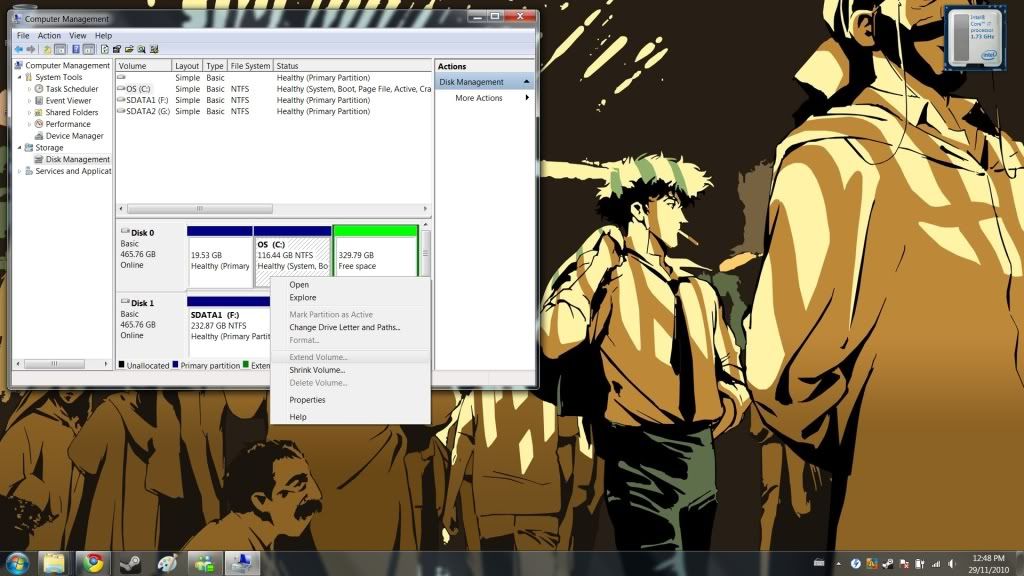Show hidden tray icons arrow
The width and height of the screenshot is (1024, 576).
(839, 564)
